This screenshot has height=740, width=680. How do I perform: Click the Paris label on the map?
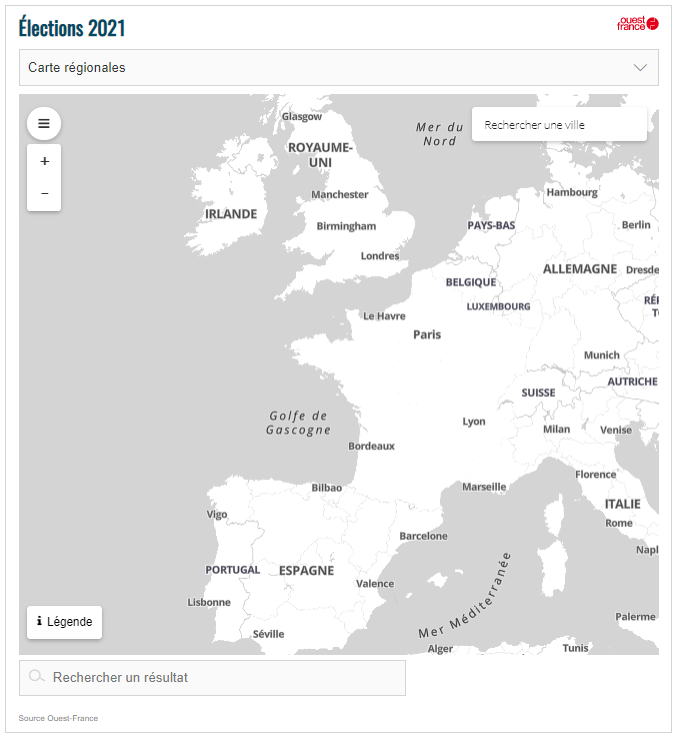pyautogui.click(x=427, y=335)
